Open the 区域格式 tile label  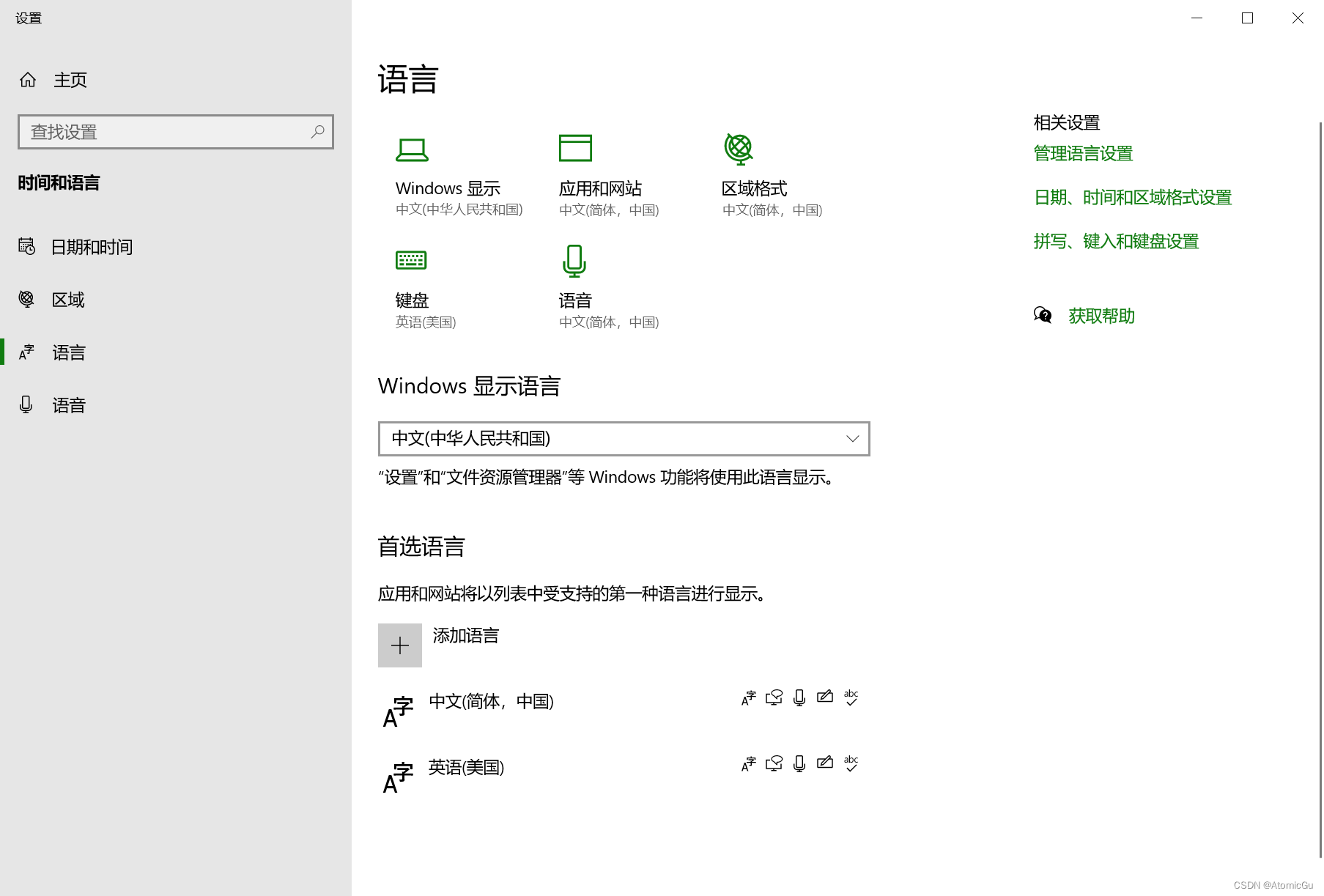coord(755,188)
